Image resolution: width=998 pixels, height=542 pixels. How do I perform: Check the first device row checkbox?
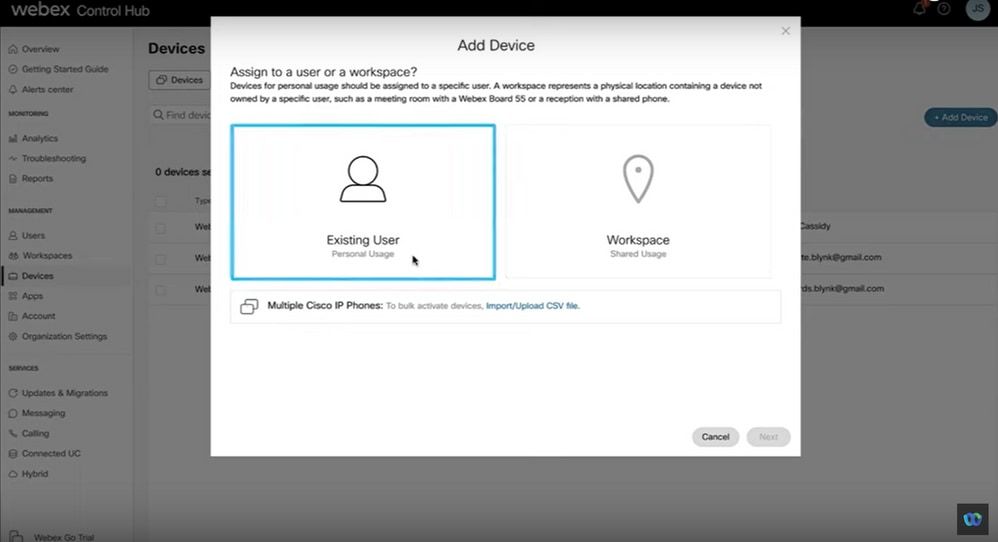pyautogui.click(x=161, y=228)
